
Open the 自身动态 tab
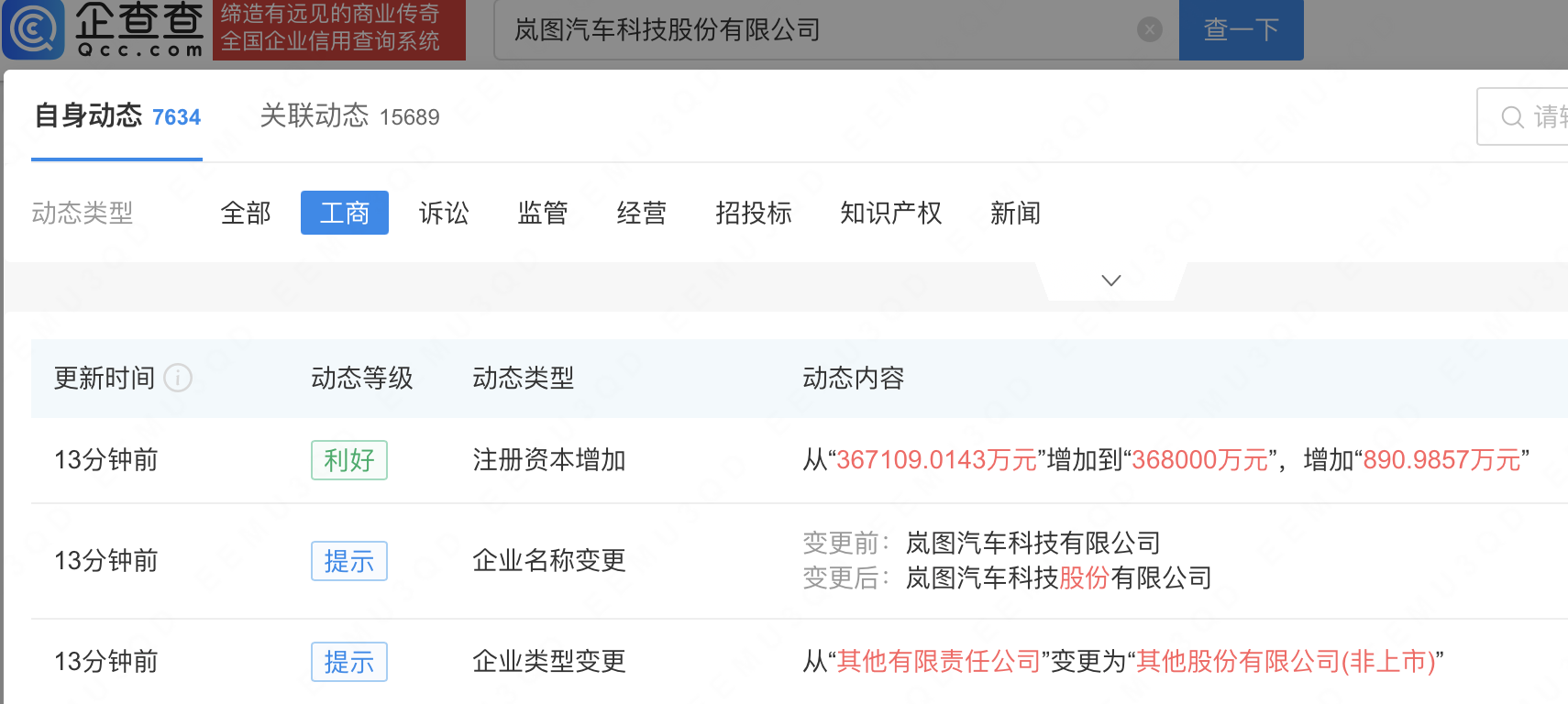pos(117,116)
